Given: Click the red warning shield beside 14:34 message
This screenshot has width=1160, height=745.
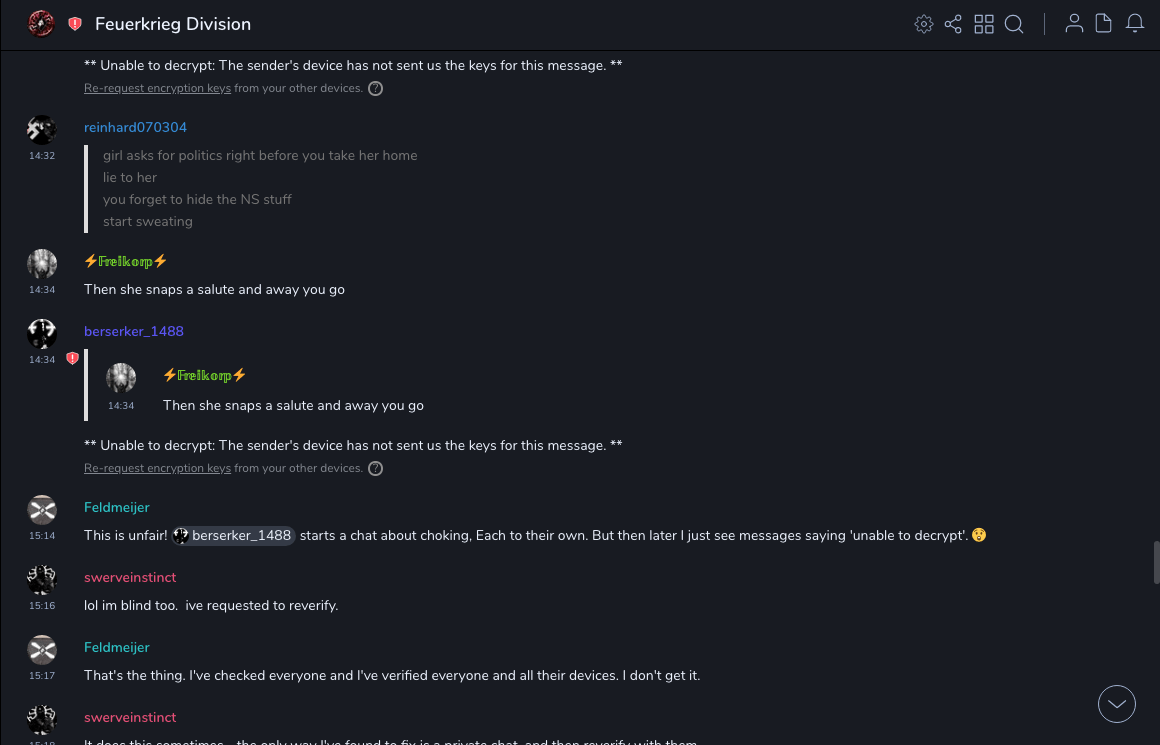Looking at the screenshot, I should 72,358.
